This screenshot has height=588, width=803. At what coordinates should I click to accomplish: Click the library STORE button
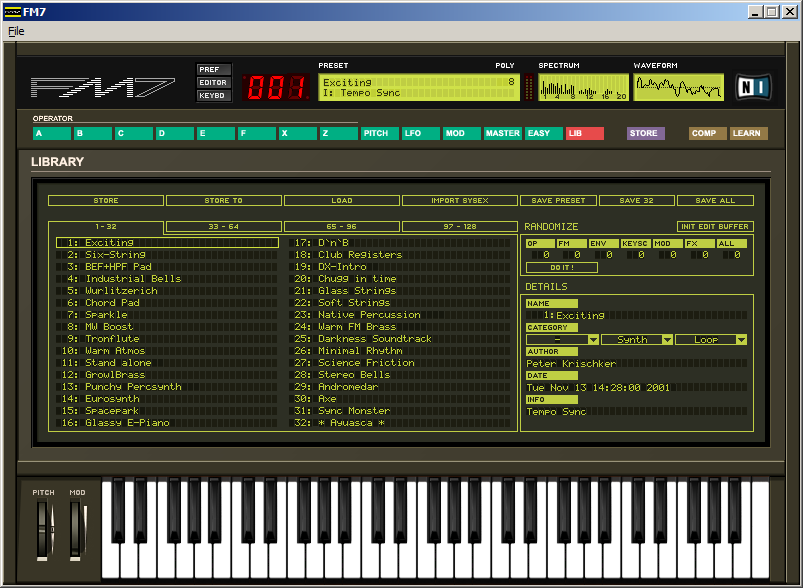(106, 200)
